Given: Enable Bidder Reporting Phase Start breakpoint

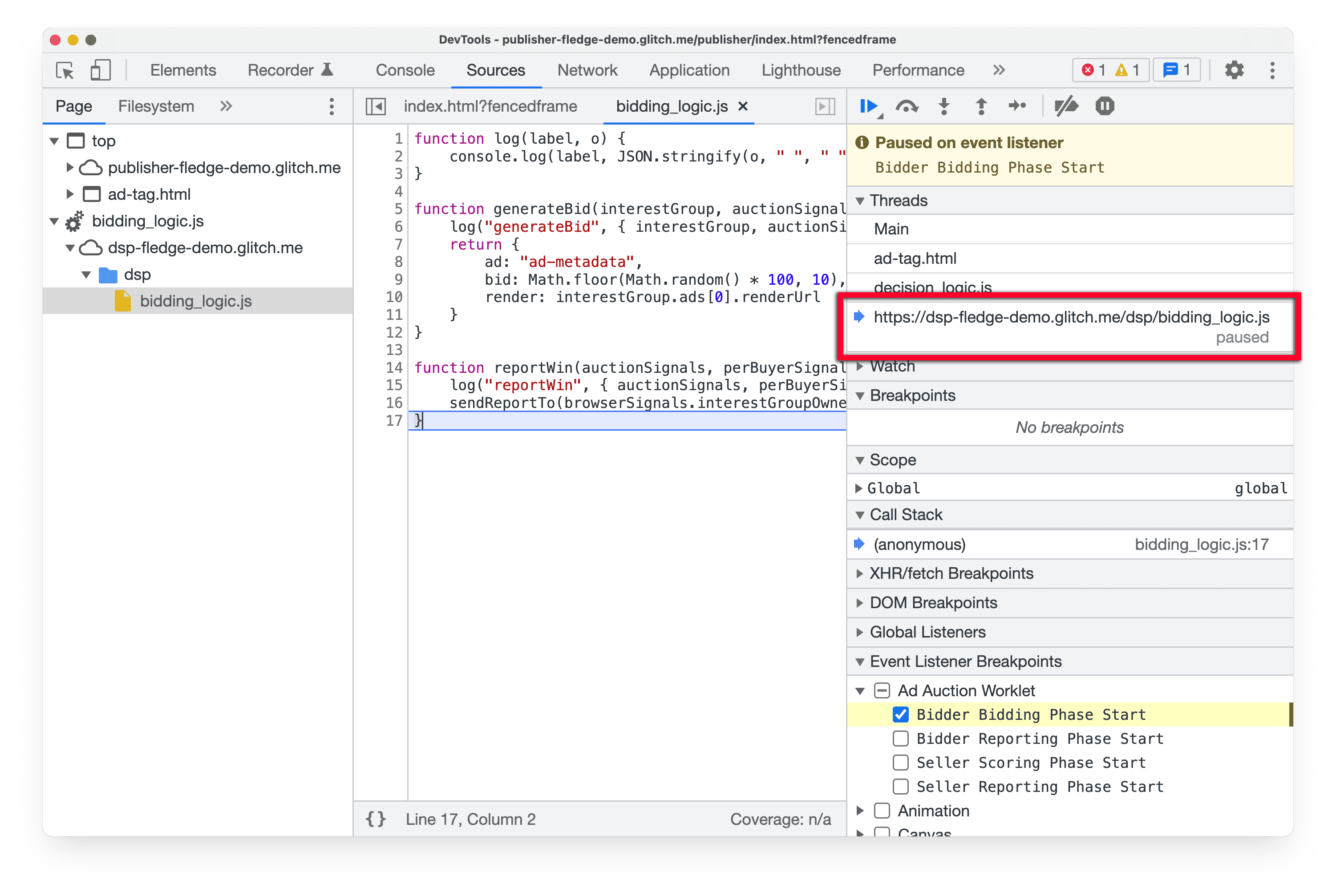Looking at the screenshot, I should click(x=899, y=739).
